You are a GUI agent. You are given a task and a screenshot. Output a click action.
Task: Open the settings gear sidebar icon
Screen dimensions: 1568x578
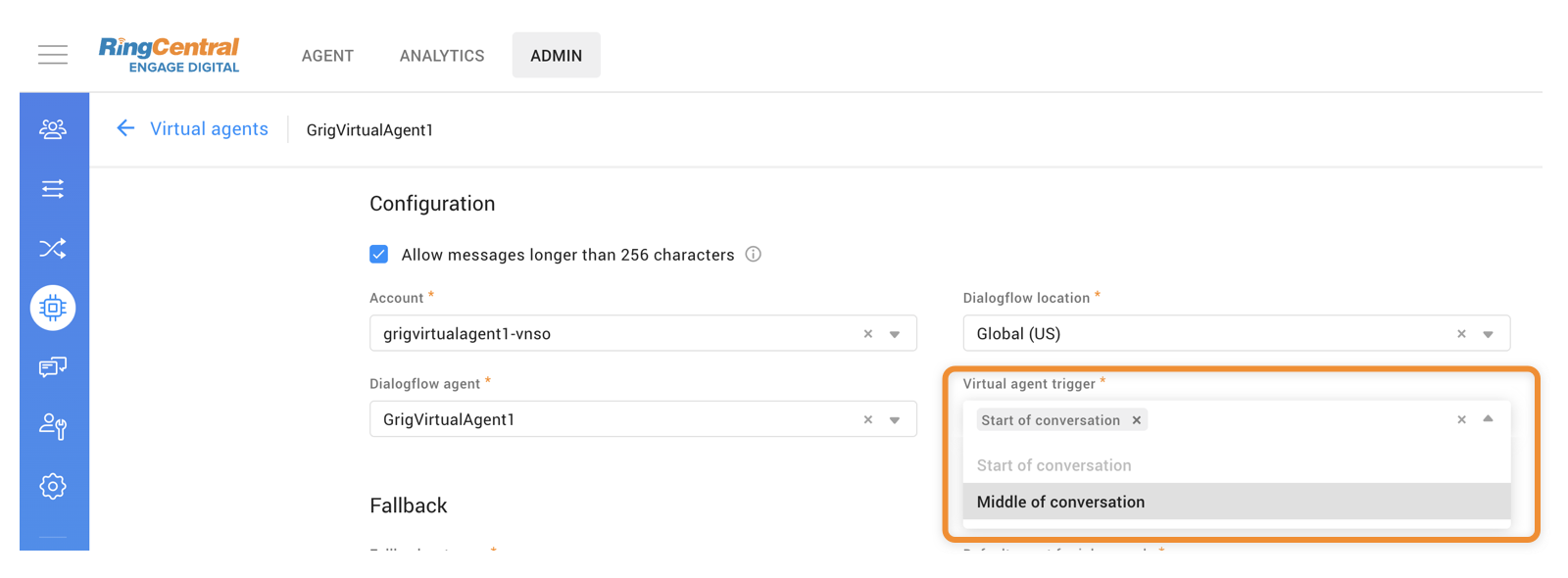coord(53,486)
